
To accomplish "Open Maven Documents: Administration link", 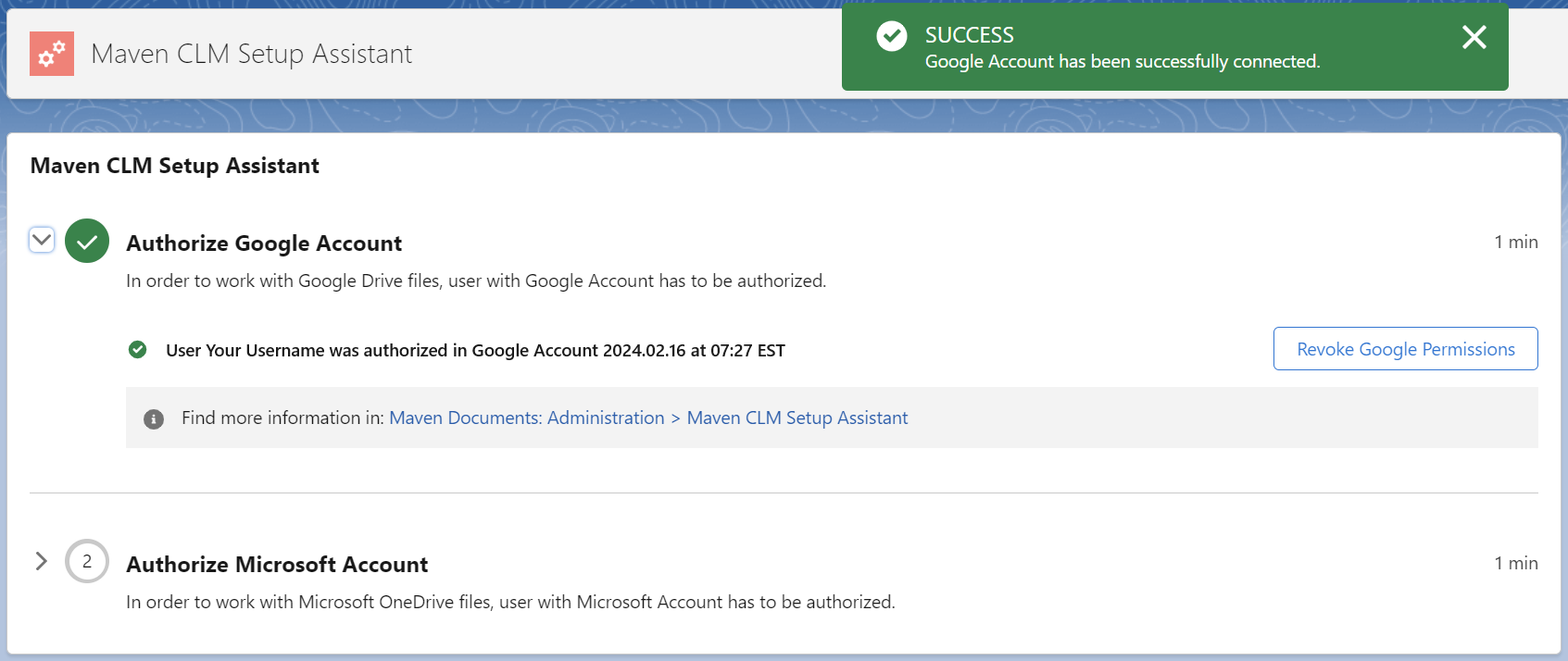I will (x=527, y=418).
